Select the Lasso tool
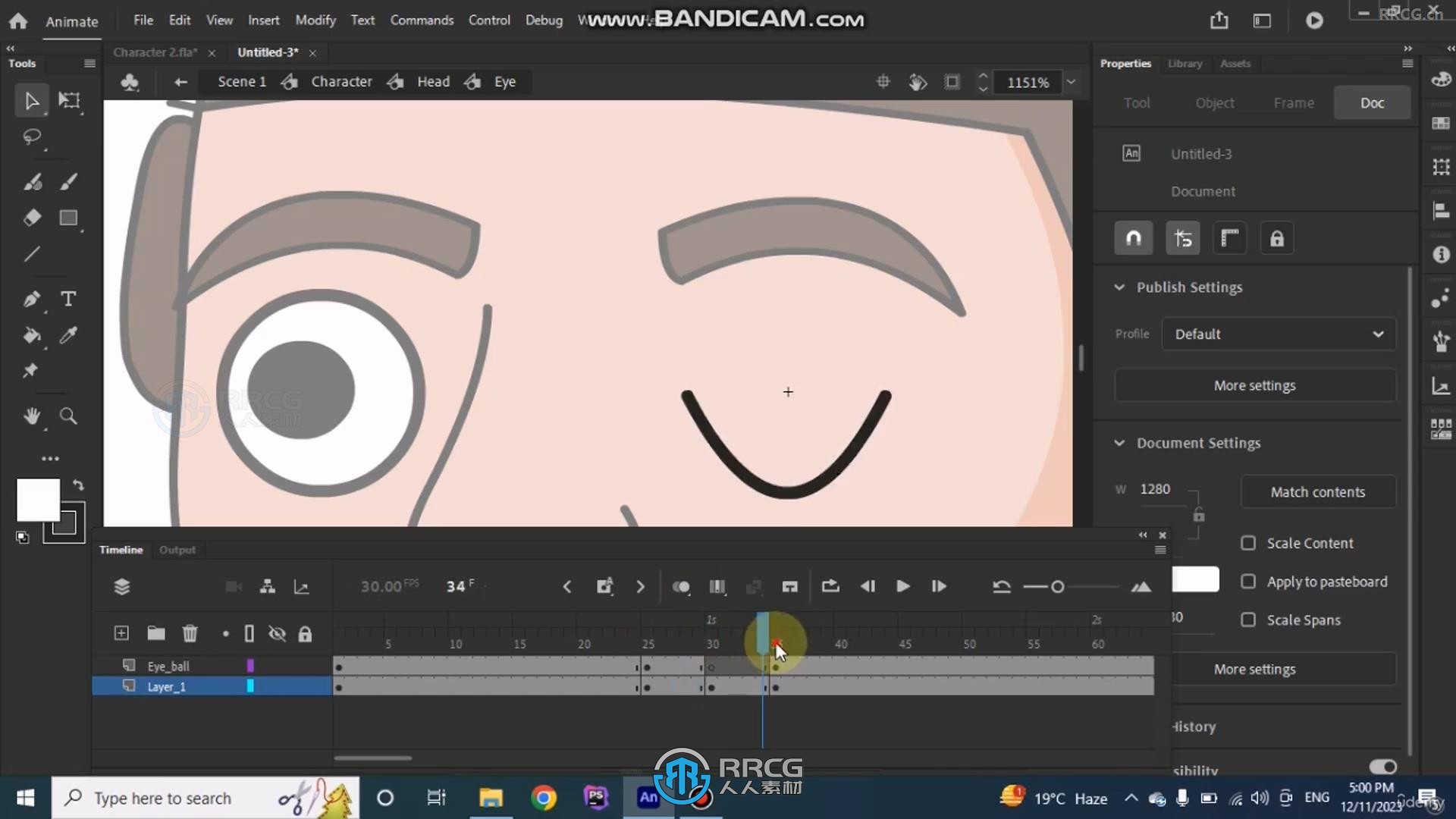This screenshot has height=819, width=1456. (x=32, y=137)
